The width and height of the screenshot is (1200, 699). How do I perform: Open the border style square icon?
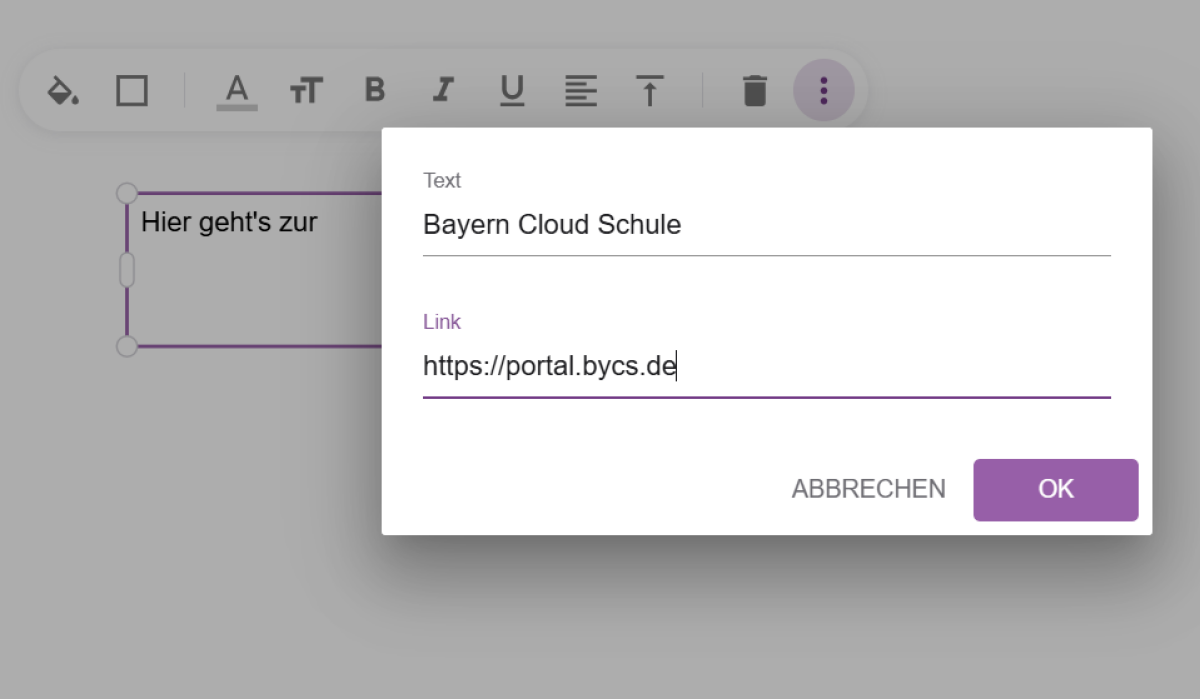click(132, 91)
